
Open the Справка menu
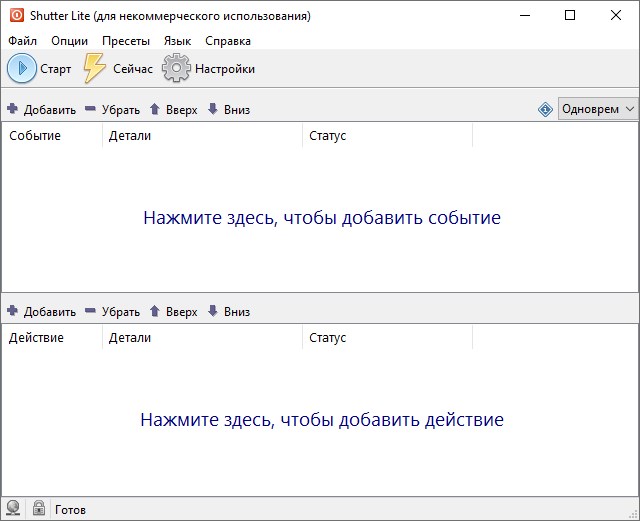(x=228, y=41)
